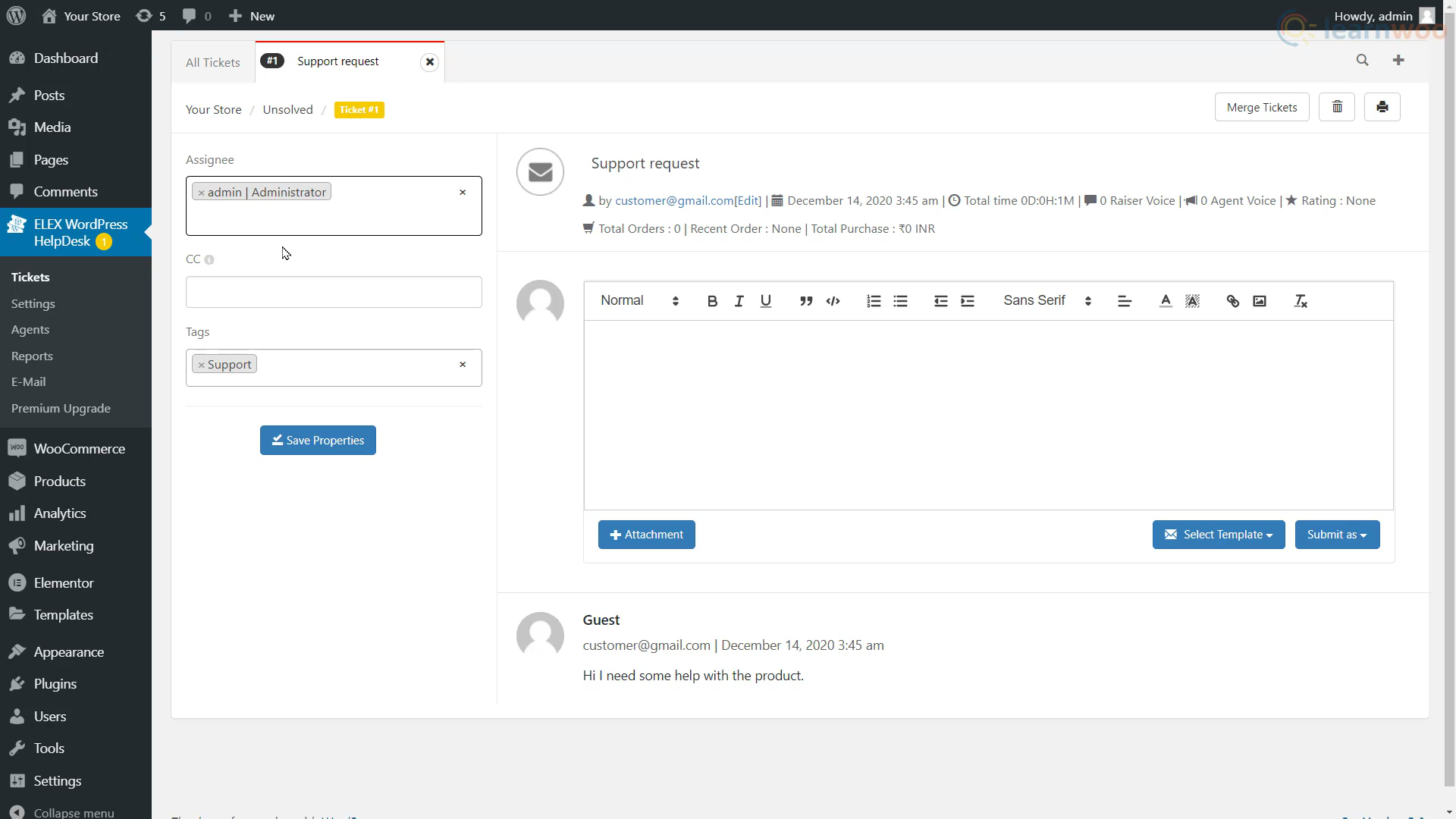Screen dimensions: 1456x819
Task: Open updates indicator showing 5
Action: point(151,16)
